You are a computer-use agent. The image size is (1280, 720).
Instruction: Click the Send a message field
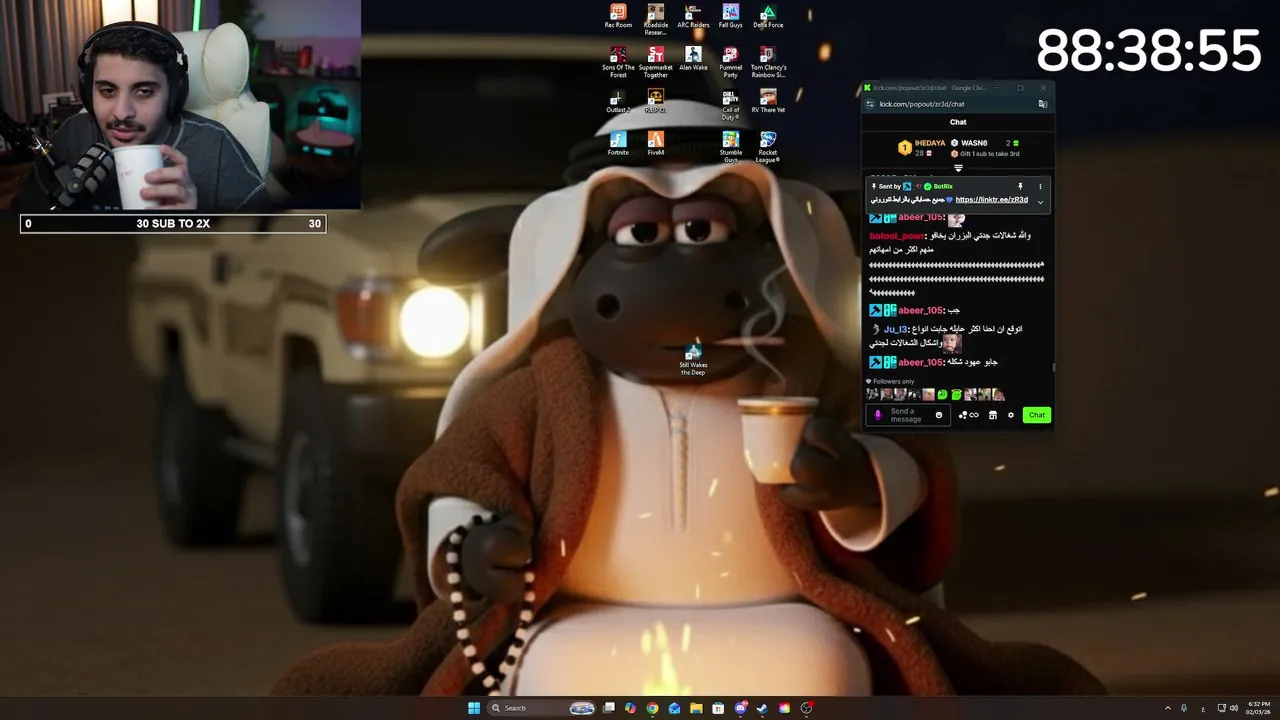pyautogui.click(x=908, y=415)
